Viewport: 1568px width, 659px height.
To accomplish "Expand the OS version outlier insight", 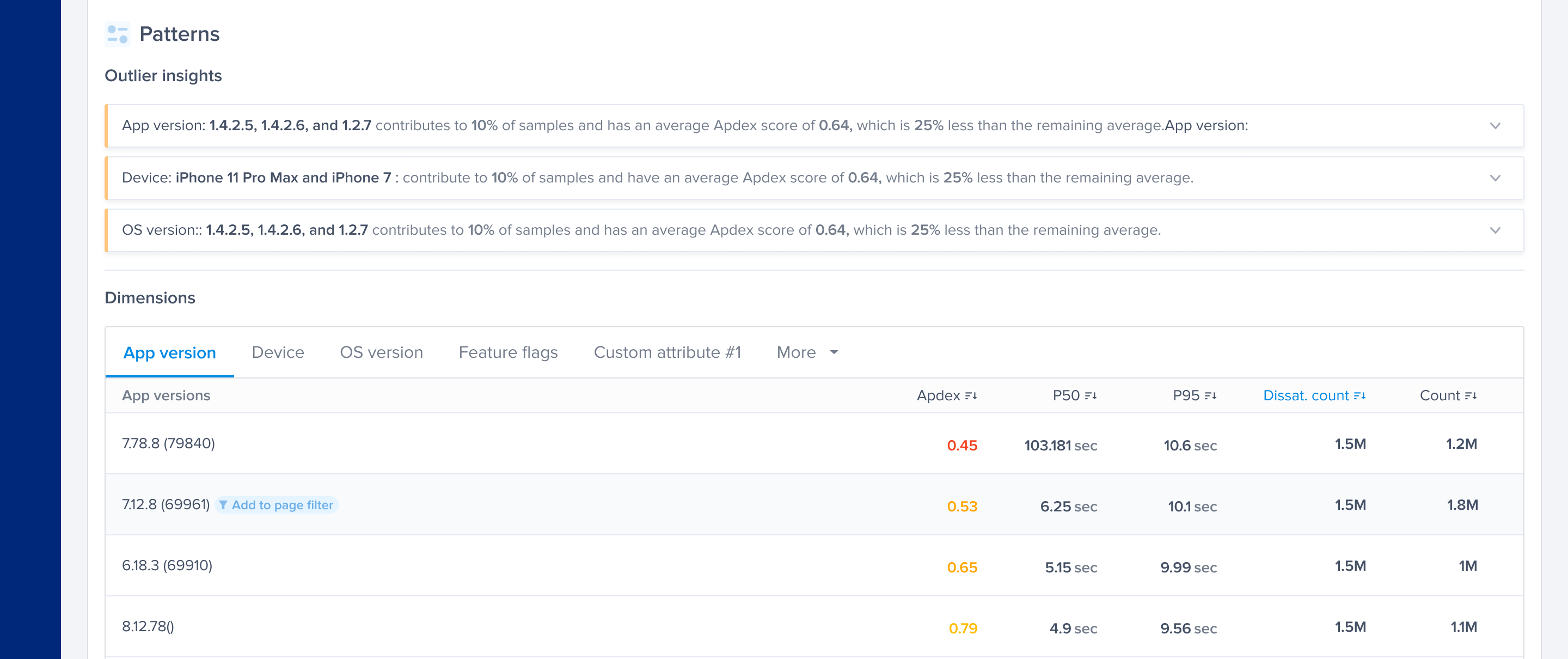I will (1495, 231).
